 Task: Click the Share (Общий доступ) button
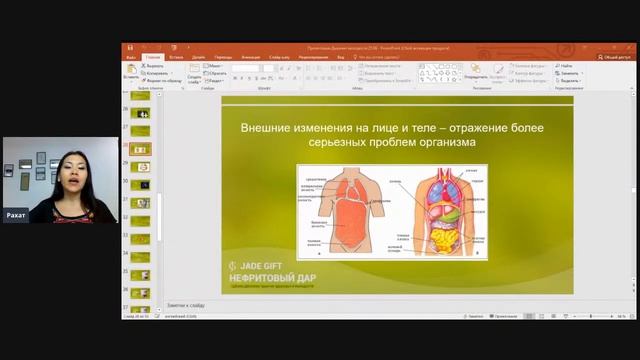coord(614,57)
